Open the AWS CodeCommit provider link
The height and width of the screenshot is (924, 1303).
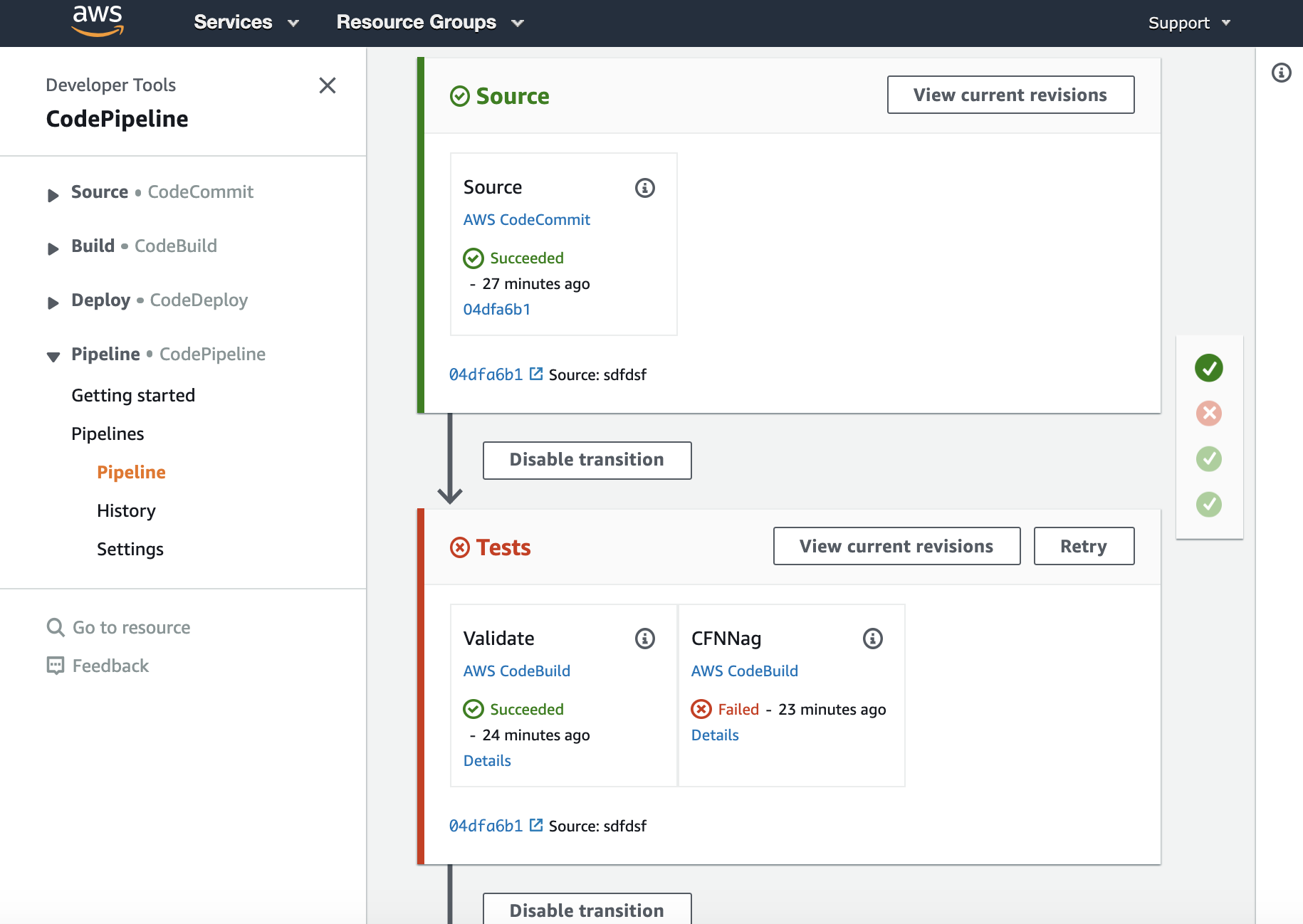[526, 220]
